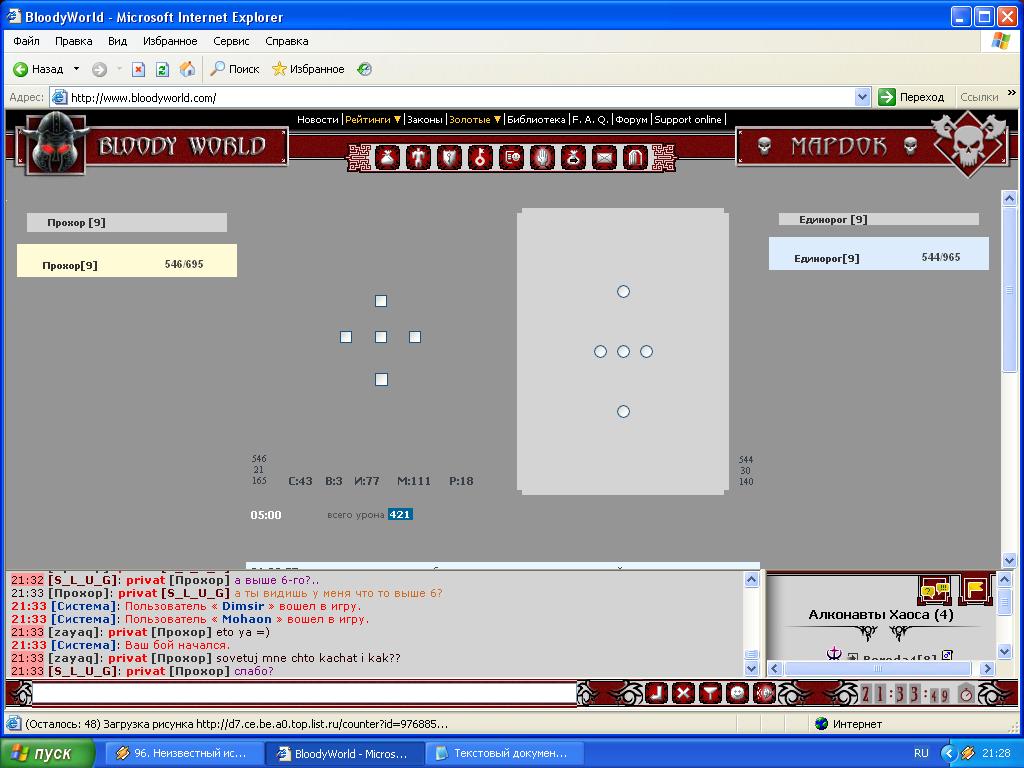1024x768 pixels.
Task: Open the address bar dropdown arrow
Action: (863, 97)
